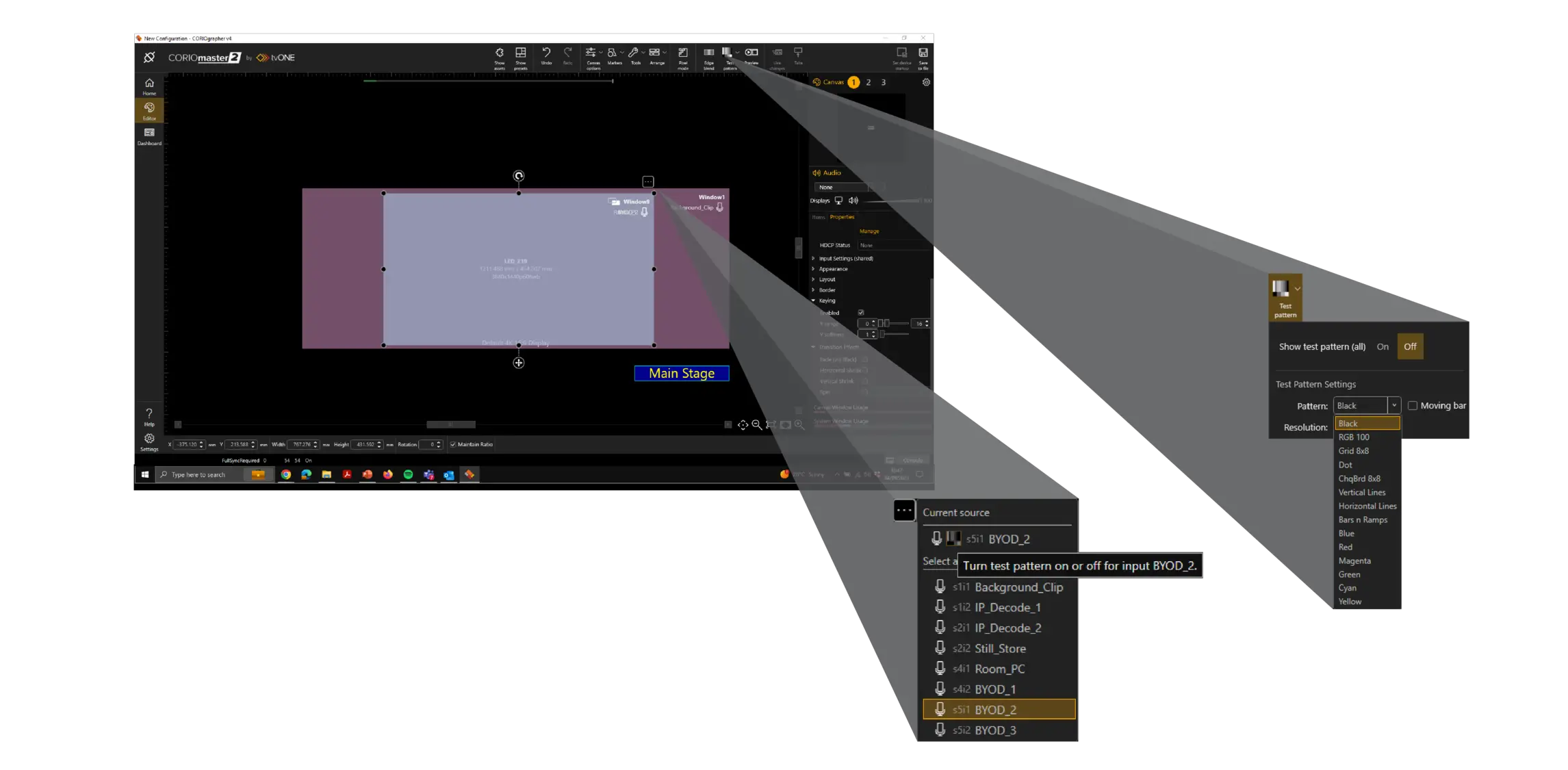Screen dimensions: 1568x770
Task: Switch to the Items tab
Action: [819, 217]
